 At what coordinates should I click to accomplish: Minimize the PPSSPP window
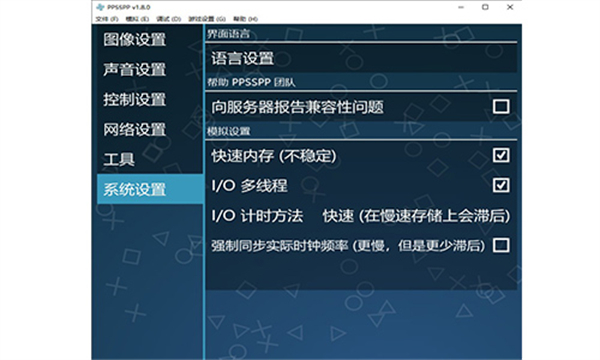pyautogui.click(x=461, y=7)
